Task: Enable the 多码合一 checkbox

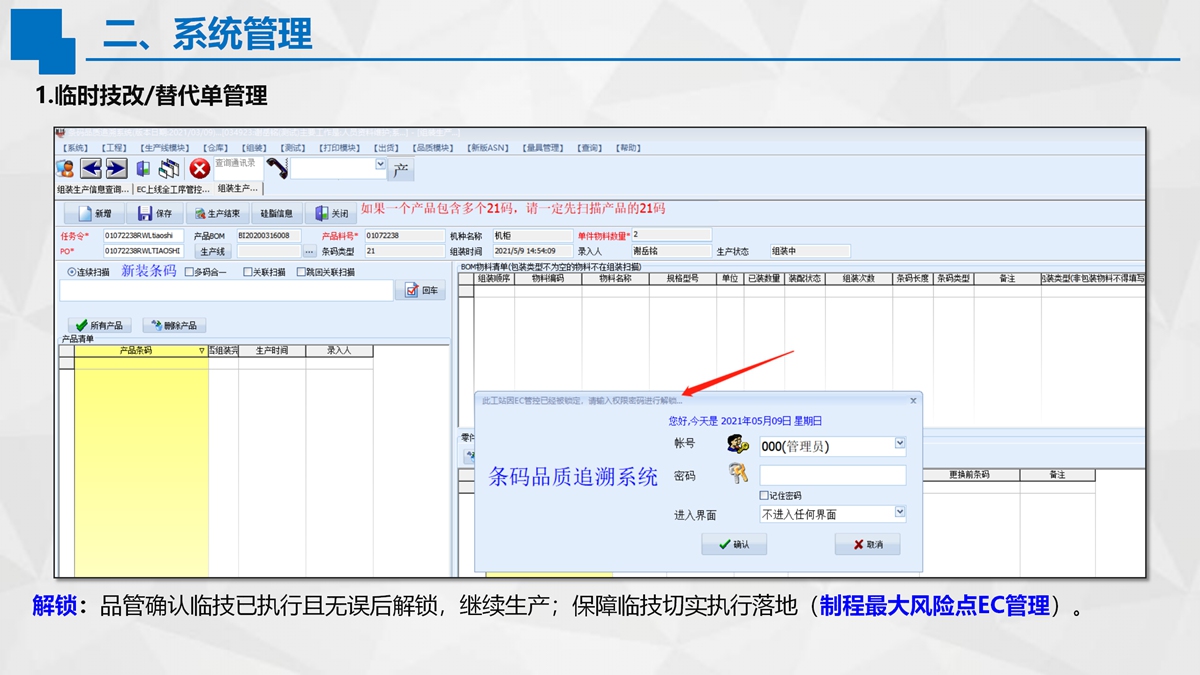Action: pyautogui.click(x=190, y=272)
